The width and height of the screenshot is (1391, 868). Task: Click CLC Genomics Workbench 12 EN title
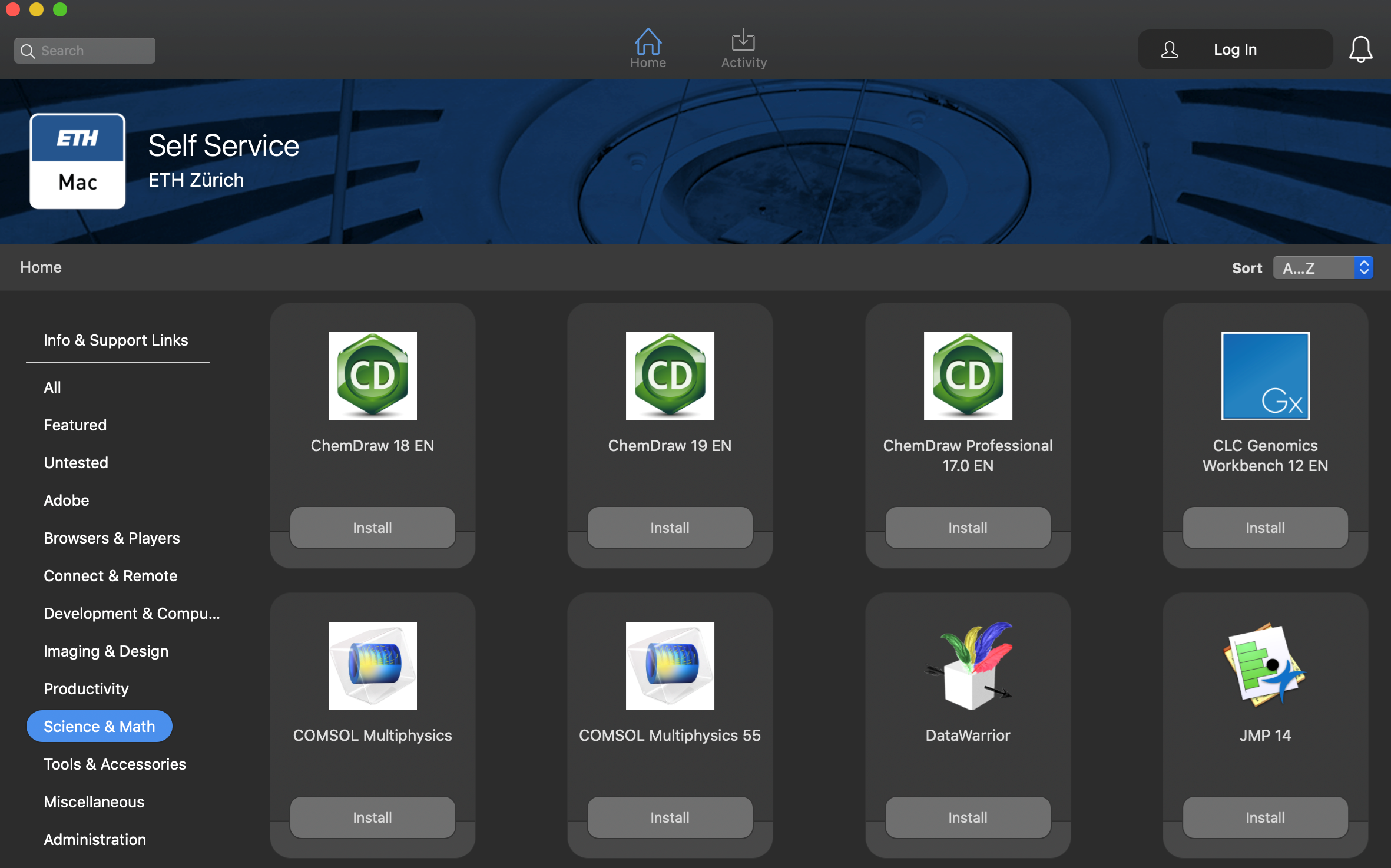[x=1266, y=456]
